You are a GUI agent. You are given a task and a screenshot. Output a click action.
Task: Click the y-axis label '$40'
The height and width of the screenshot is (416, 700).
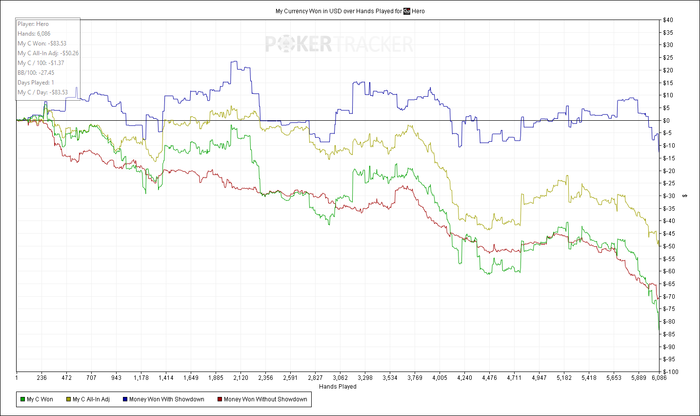pos(668,20)
